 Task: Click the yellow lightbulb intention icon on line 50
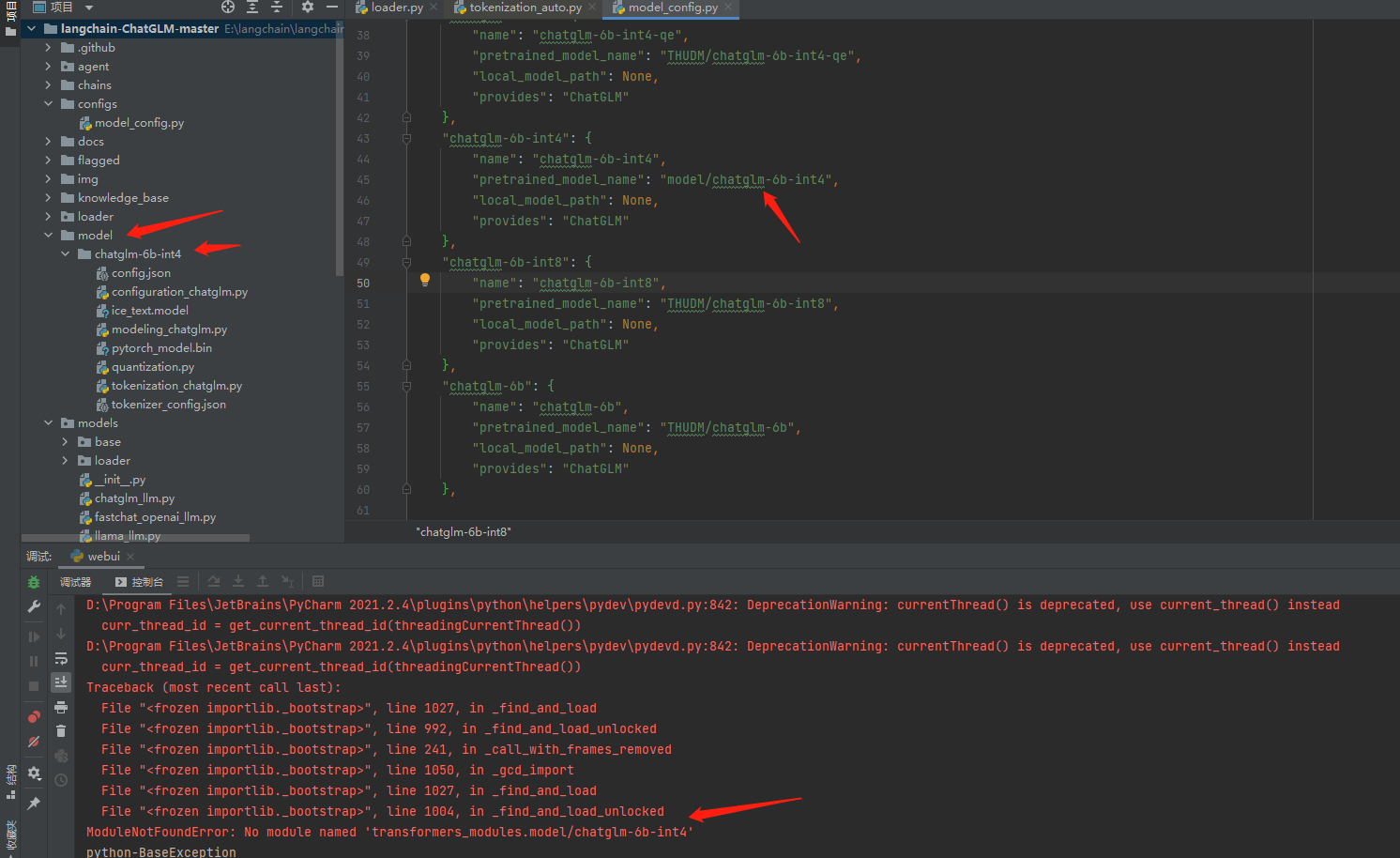coord(425,280)
